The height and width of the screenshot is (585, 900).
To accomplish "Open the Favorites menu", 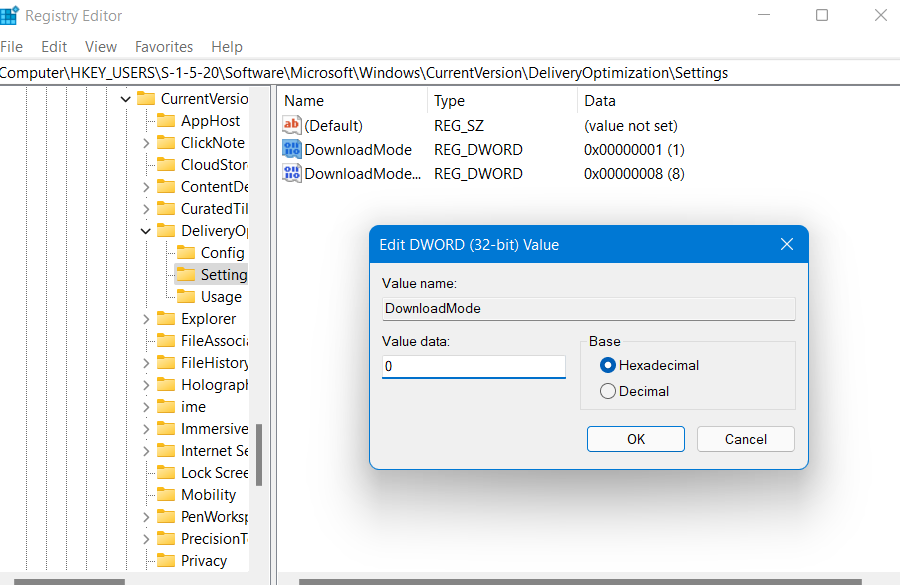I will pos(164,47).
